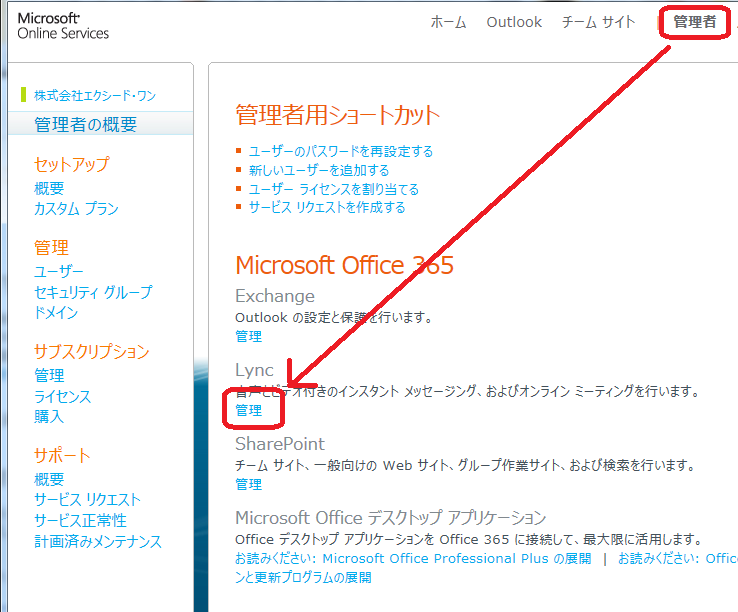Open サービス リクエストを作成する link
Viewport: 738px width, 612px height.
326,207
